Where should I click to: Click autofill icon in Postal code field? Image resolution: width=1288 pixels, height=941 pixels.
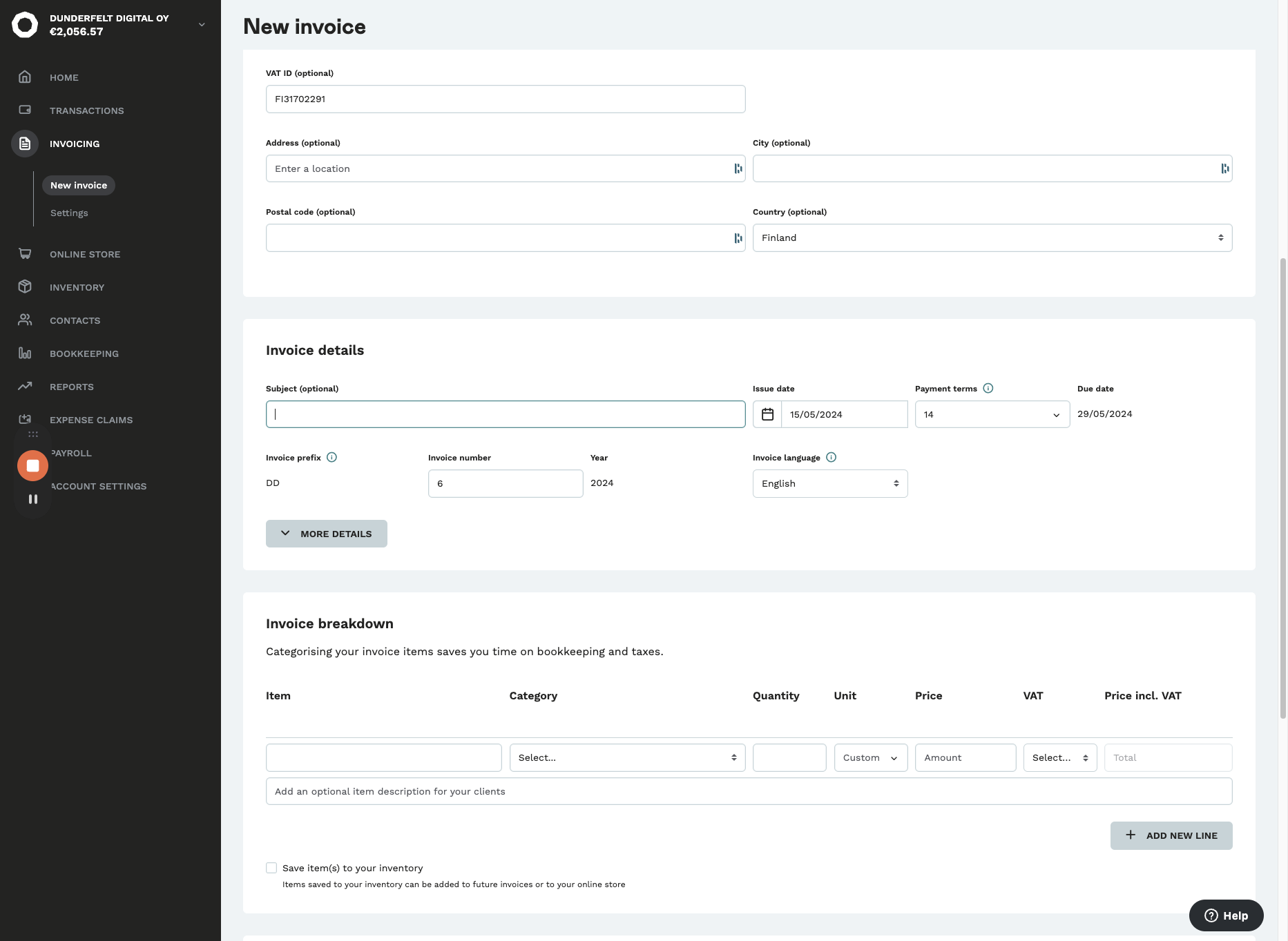pos(738,238)
